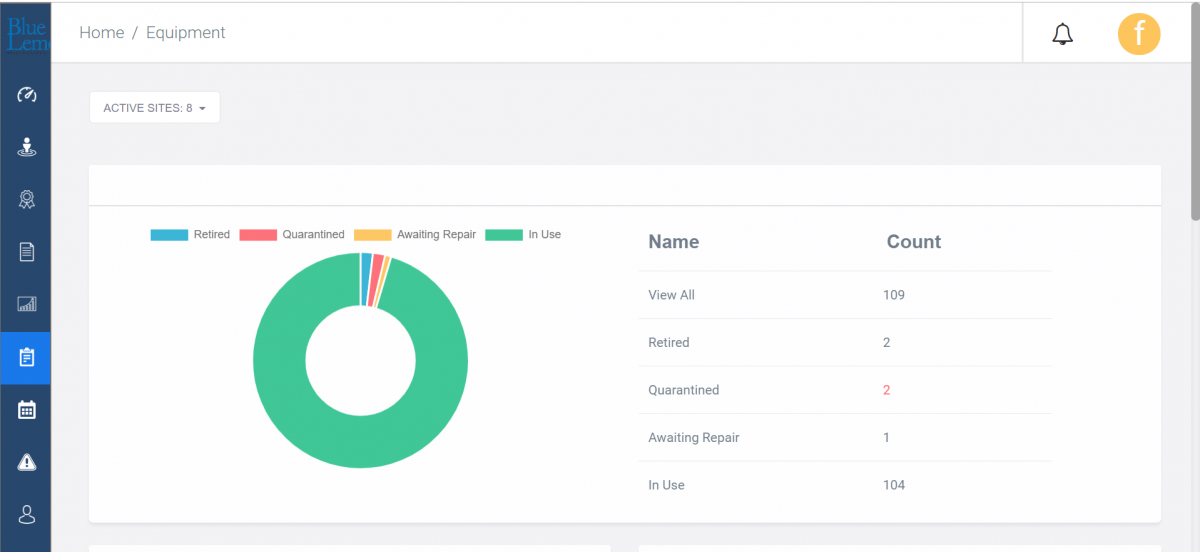
Task: Select the document page sidebar icon
Action: [x=27, y=252]
